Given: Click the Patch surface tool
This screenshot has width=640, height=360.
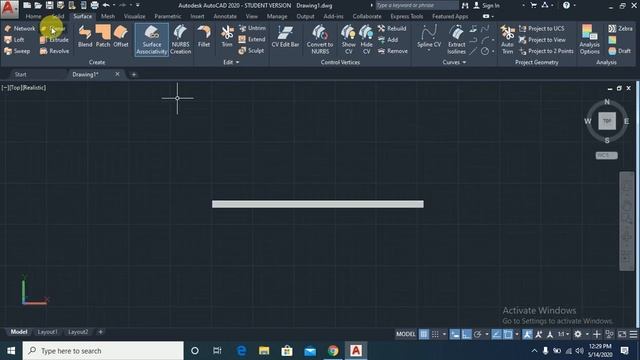Looking at the screenshot, I should 103,36.
